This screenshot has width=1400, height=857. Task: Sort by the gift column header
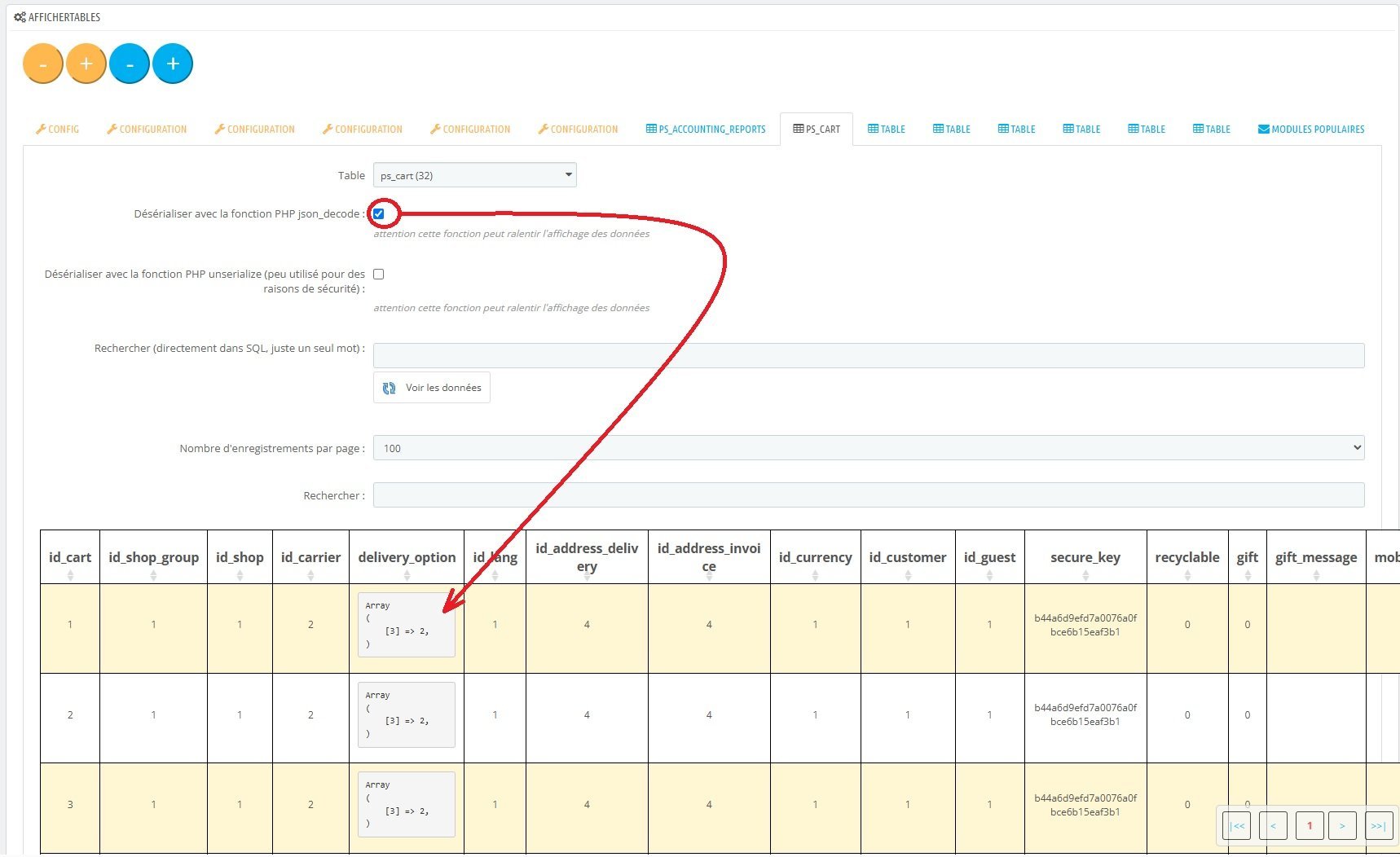click(x=1248, y=557)
